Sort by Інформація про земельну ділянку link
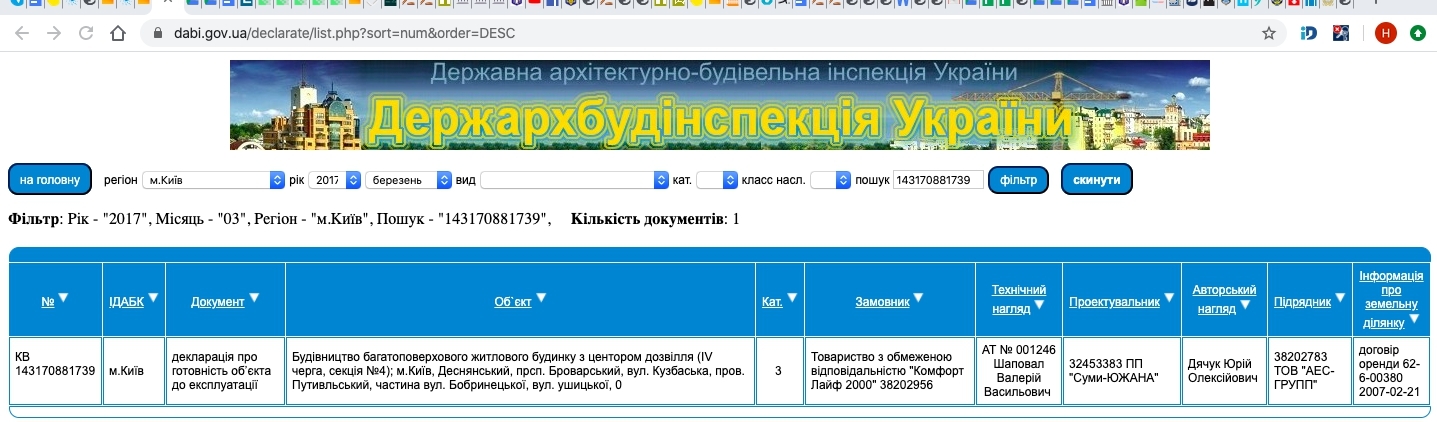The width and height of the screenshot is (1437, 422). tap(1391, 298)
